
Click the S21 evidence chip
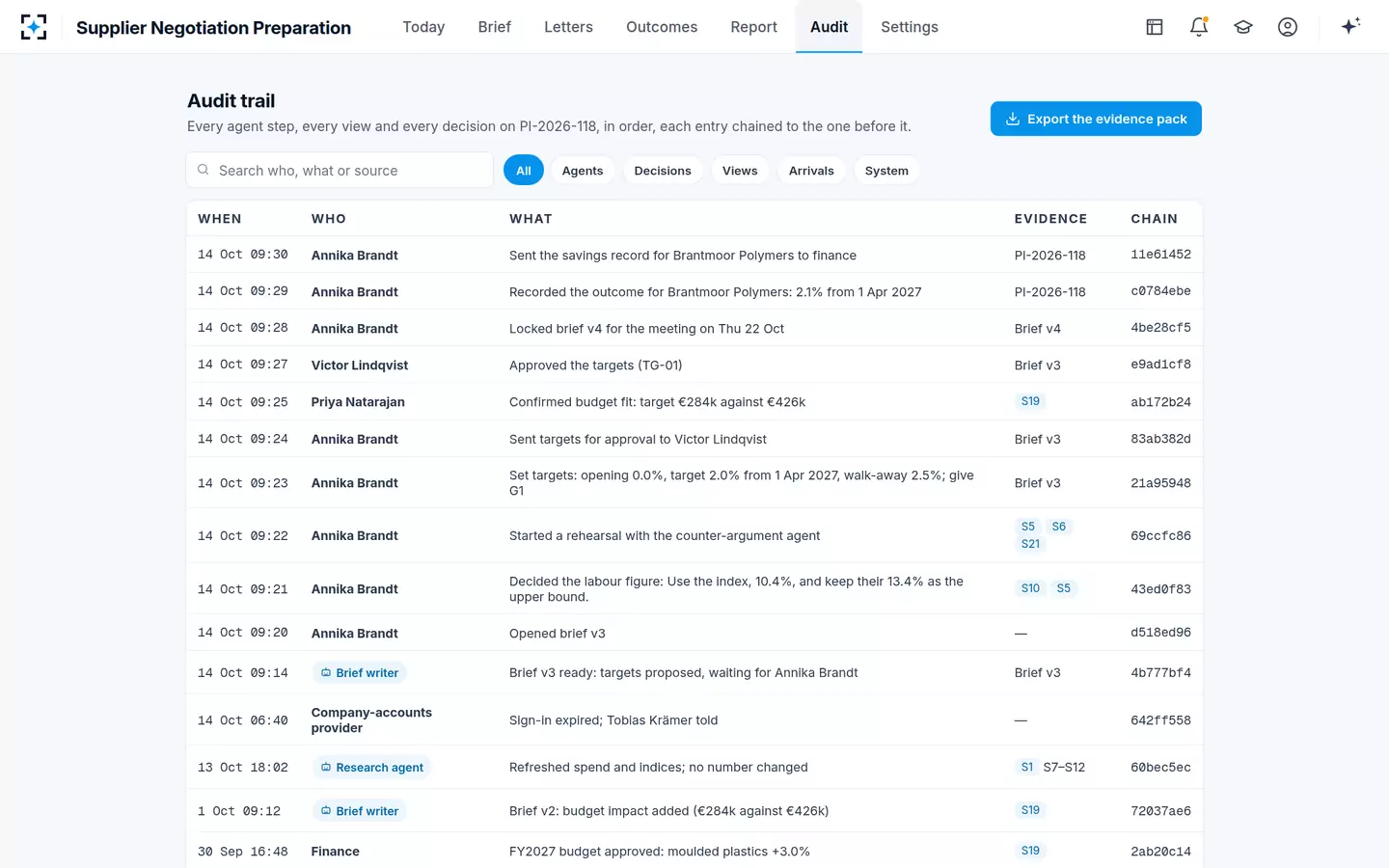(1030, 544)
